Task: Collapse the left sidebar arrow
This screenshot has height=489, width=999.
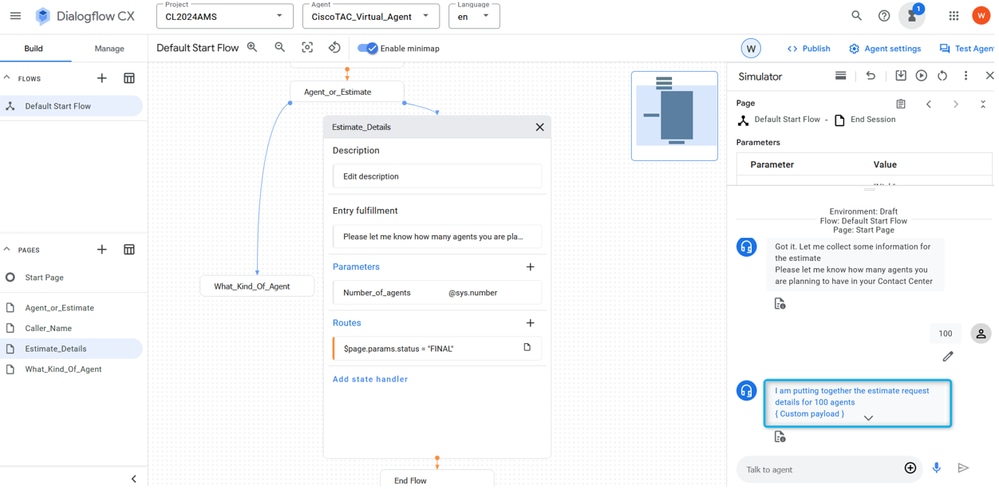Action: point(134,479)
